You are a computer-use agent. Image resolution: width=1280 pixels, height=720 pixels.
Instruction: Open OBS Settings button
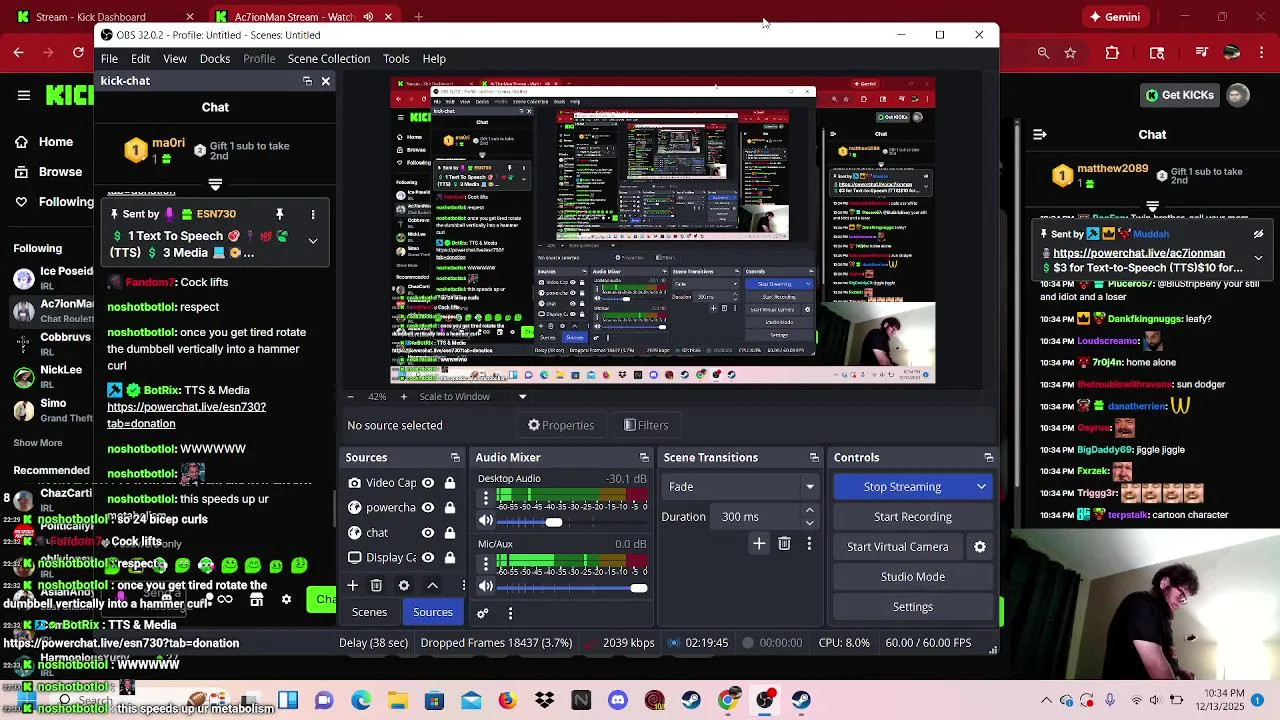[913, 607]
